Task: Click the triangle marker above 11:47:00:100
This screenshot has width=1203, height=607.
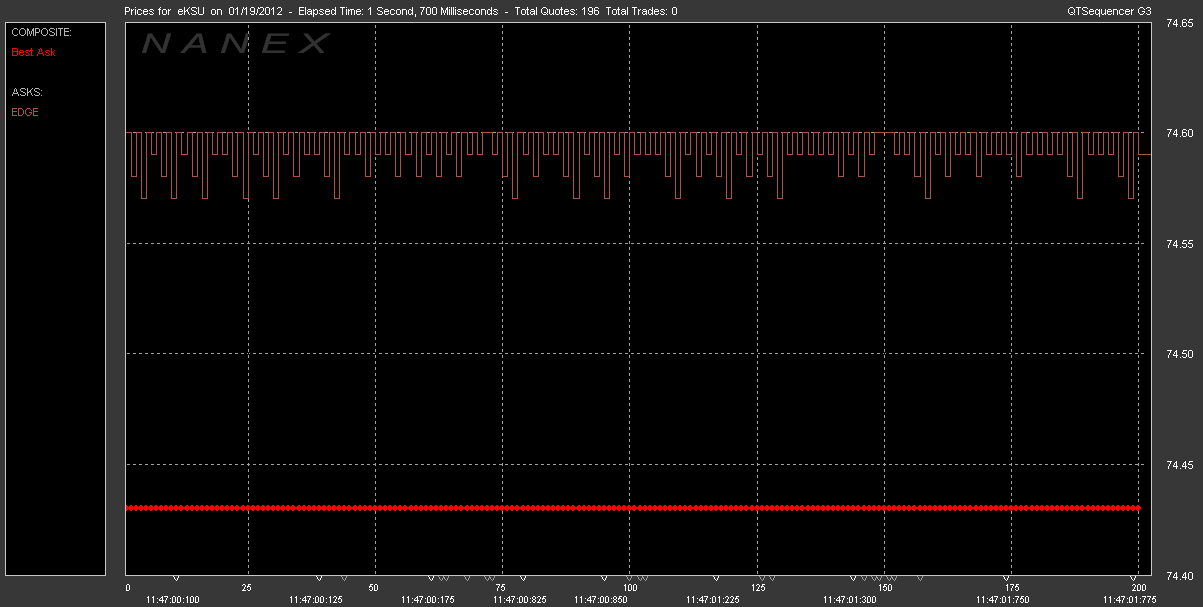Action: (x=176, y=578)
